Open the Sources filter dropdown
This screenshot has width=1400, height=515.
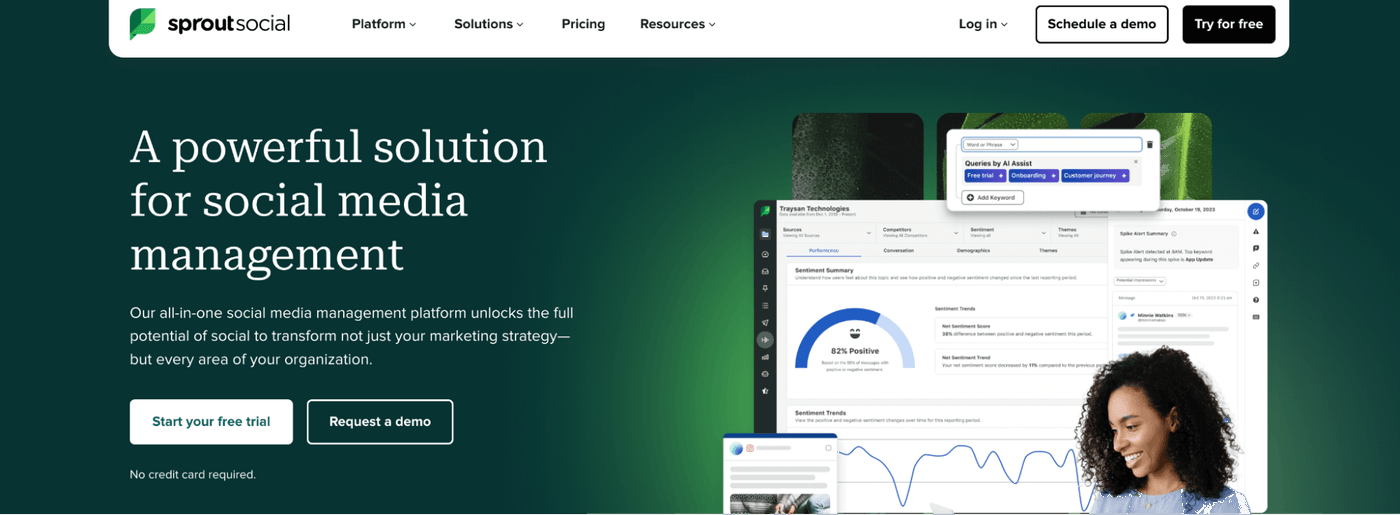click(x=825, y=232)
